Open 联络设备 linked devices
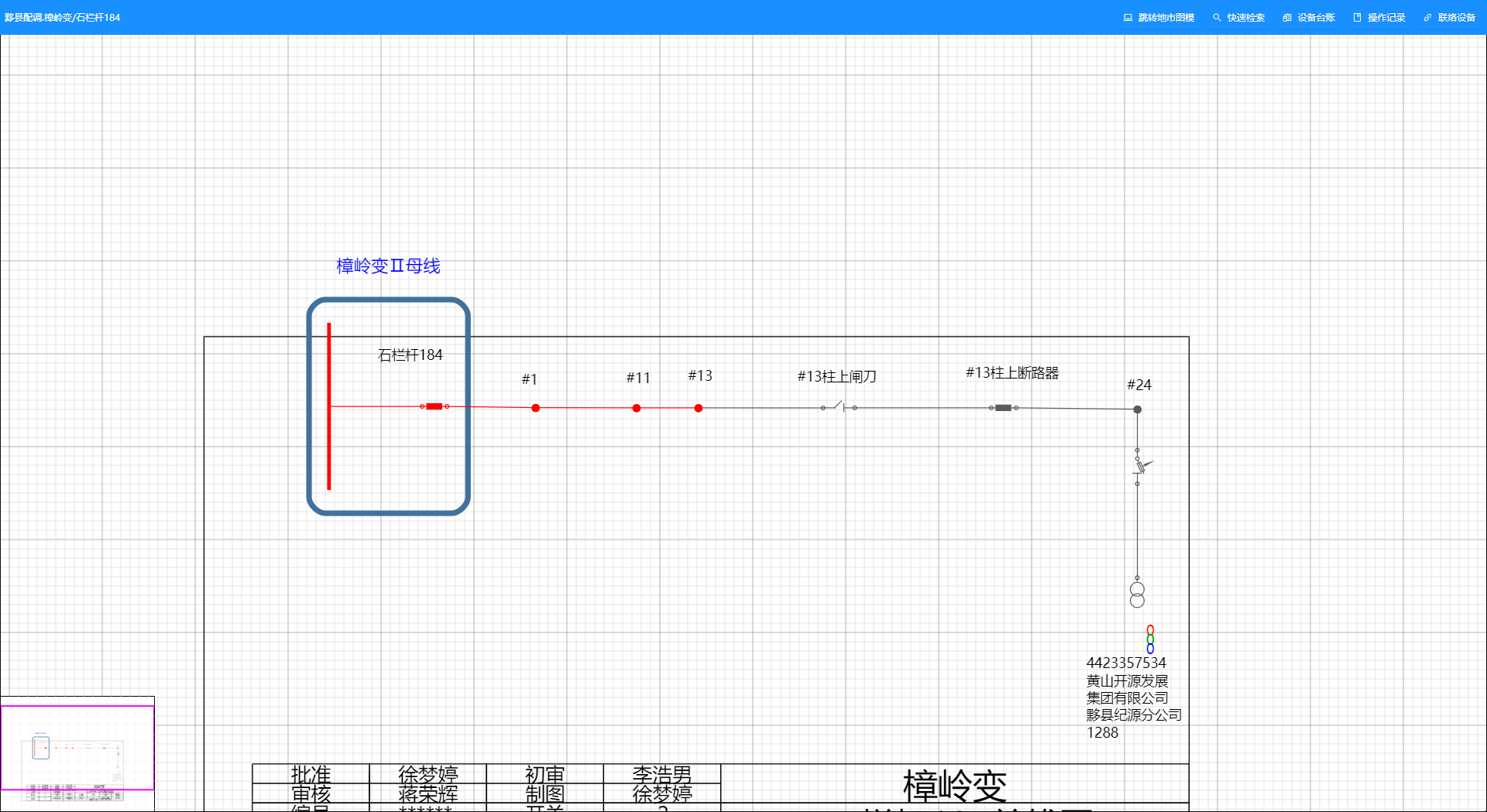Screen dimensions: 1487x812 tap(1449, 17)
